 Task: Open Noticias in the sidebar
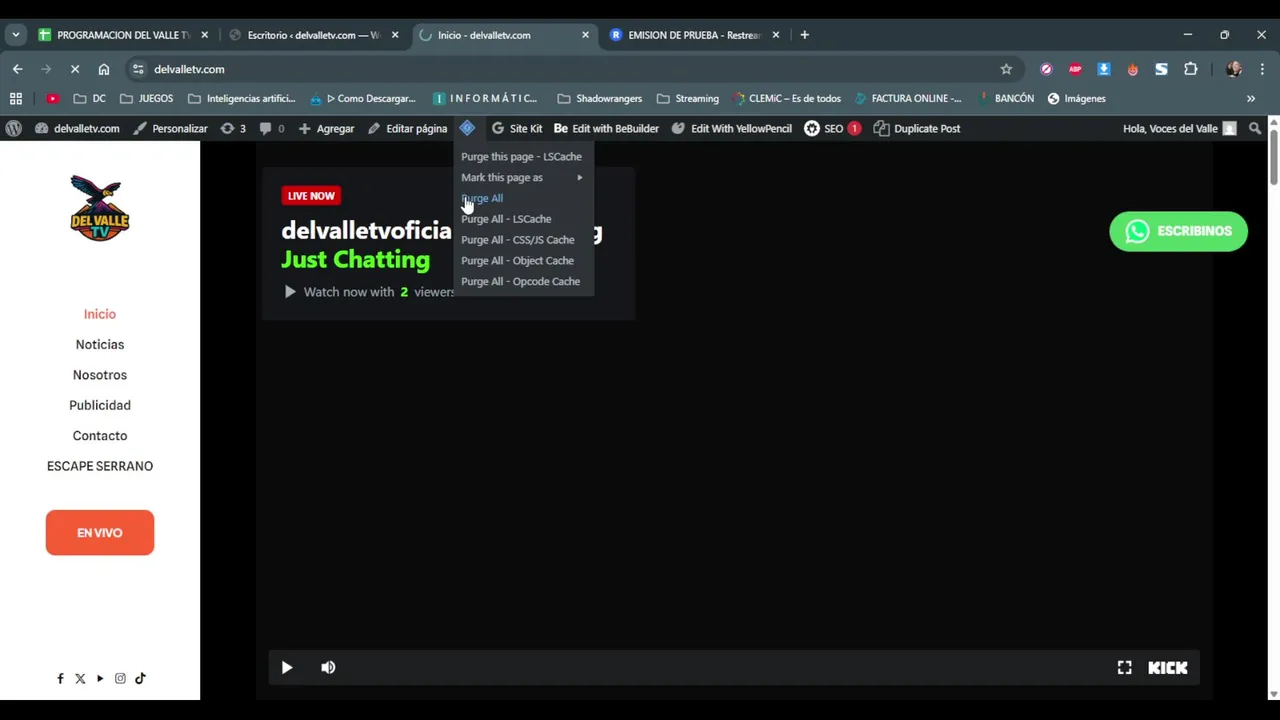click(x=100, y=344)
